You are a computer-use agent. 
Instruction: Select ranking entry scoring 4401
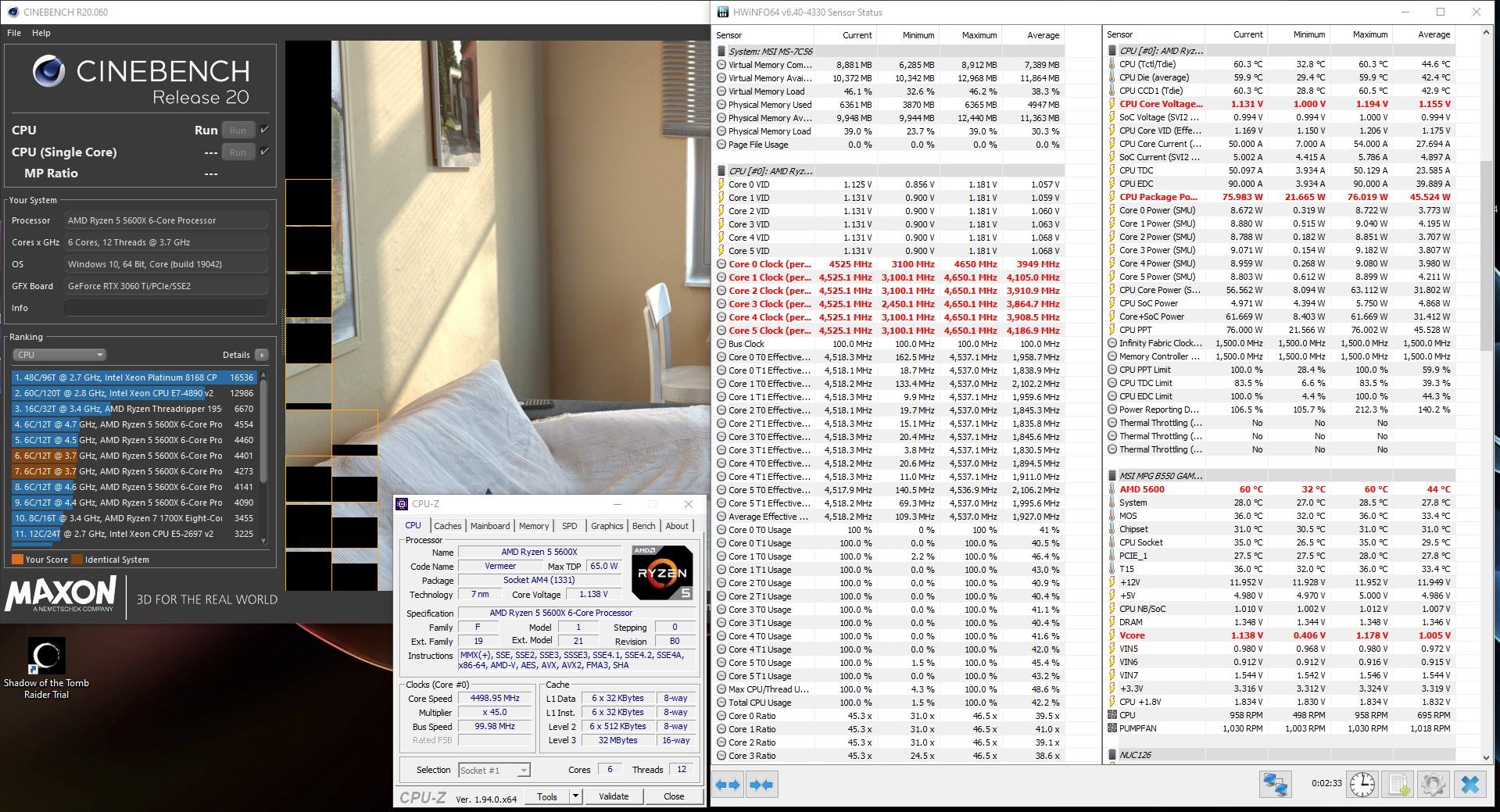(134, 456)
